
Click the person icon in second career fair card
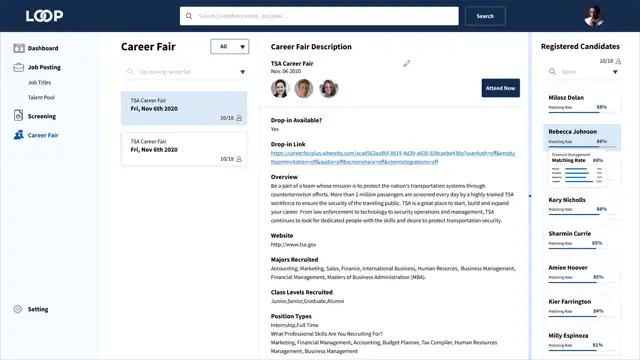[239, 159]
